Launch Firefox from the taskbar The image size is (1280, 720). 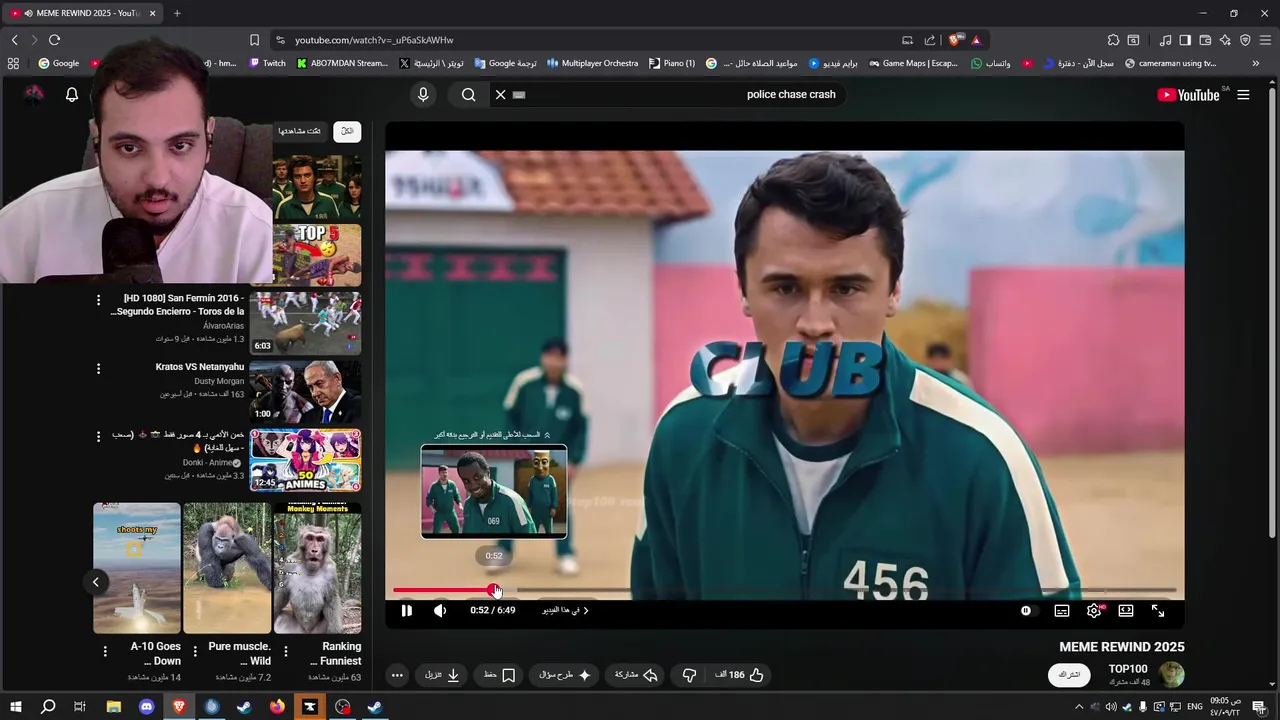click(x=277, y=707)
